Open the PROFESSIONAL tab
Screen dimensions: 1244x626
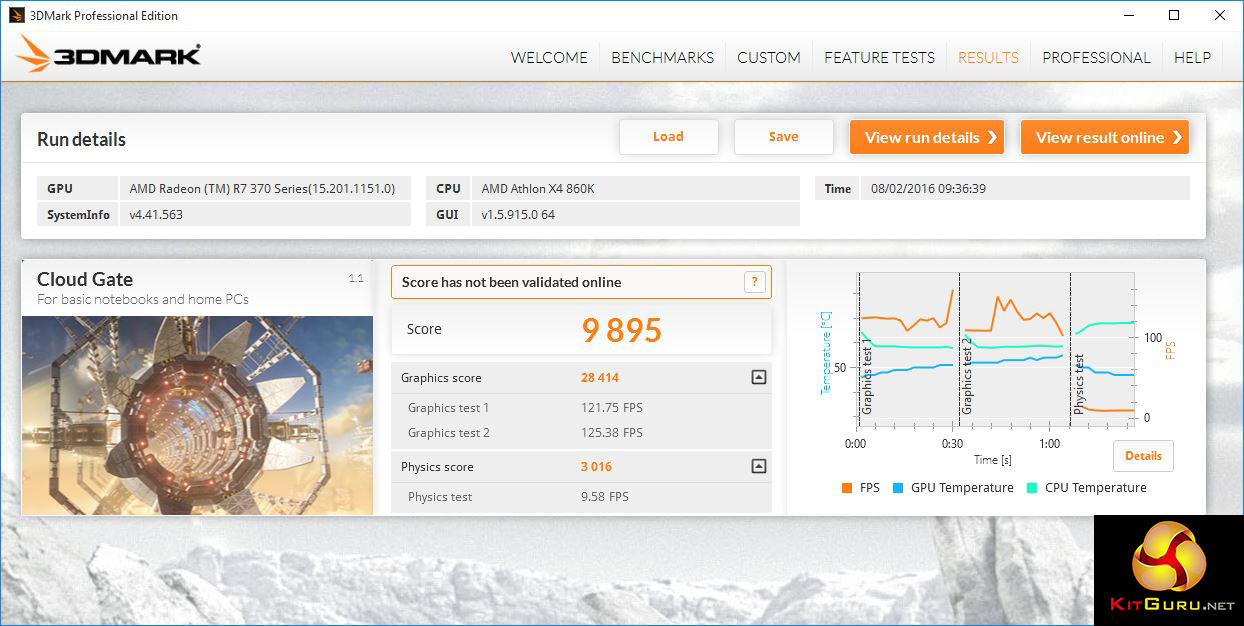pyautogui.click(x=1096, y=58)
